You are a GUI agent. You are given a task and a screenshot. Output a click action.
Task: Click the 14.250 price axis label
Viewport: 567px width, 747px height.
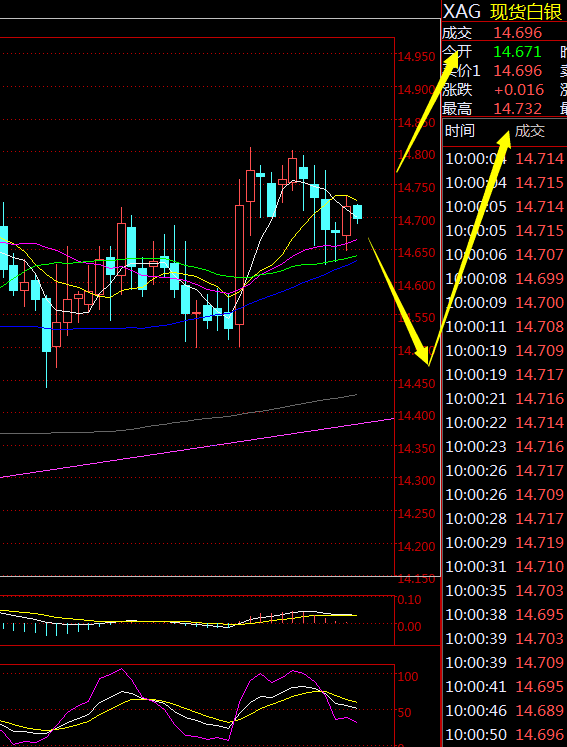tap(416, 514)
